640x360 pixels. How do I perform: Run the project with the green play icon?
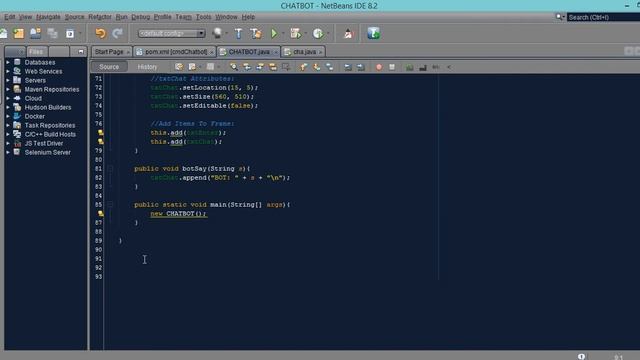click(274, 33)
